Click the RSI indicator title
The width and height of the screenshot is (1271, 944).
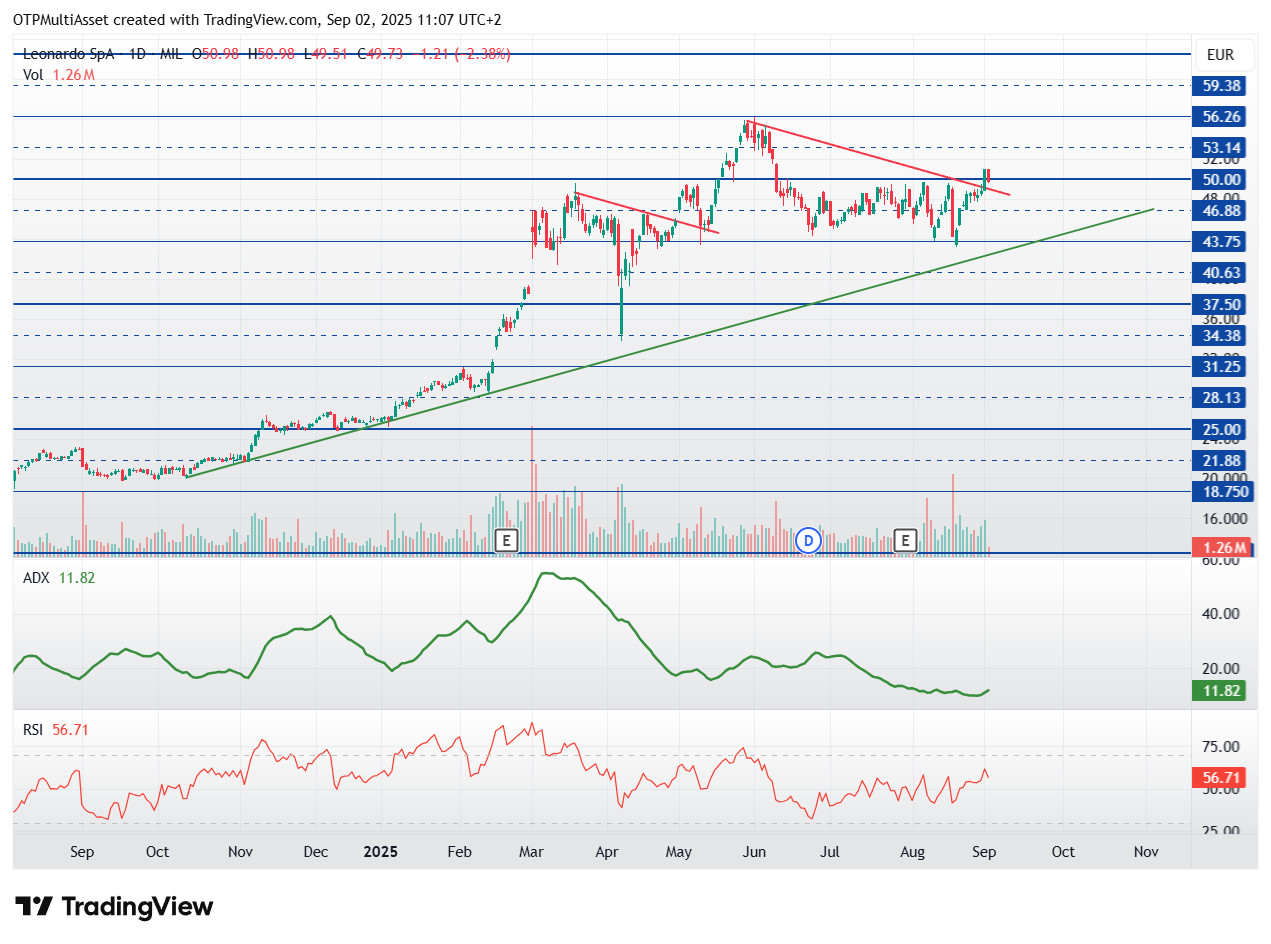click(x=33, y=730)
